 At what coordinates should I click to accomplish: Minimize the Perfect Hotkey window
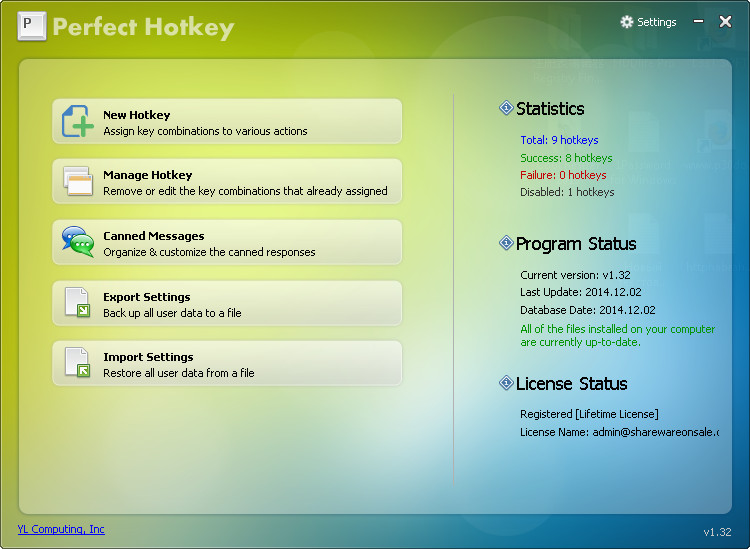[698, 21]
